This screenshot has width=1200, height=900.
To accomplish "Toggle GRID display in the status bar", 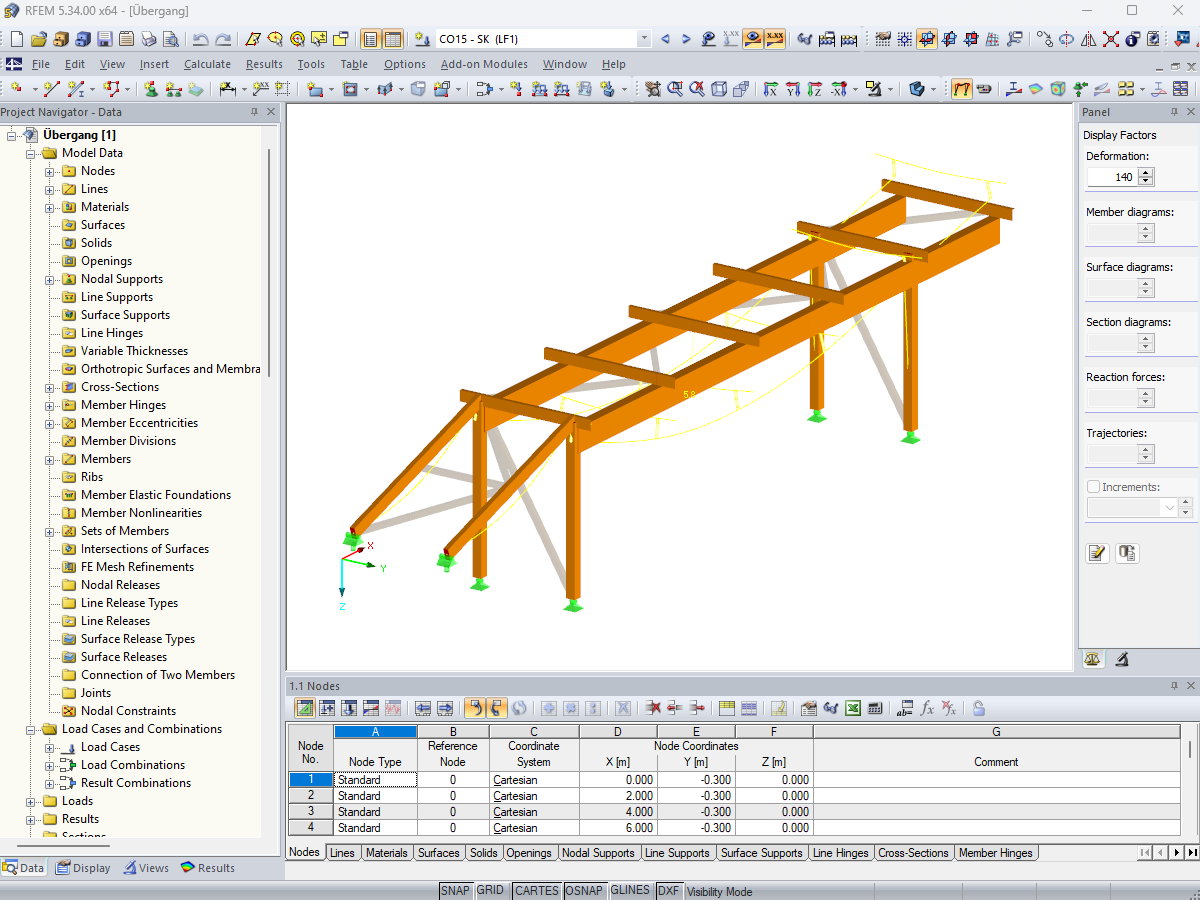I will click(x=491, y=890).
